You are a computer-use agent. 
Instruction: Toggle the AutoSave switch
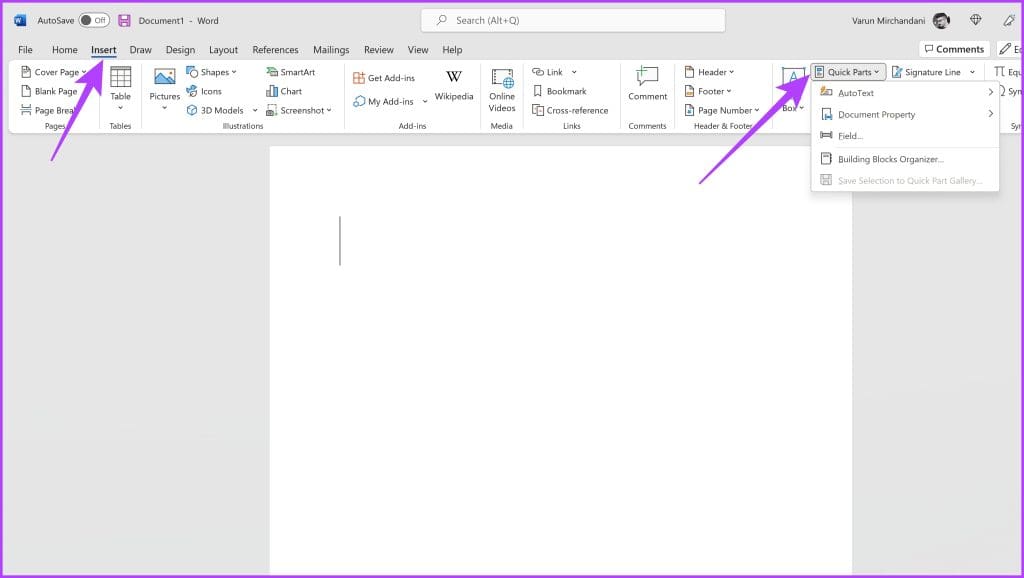94,20
